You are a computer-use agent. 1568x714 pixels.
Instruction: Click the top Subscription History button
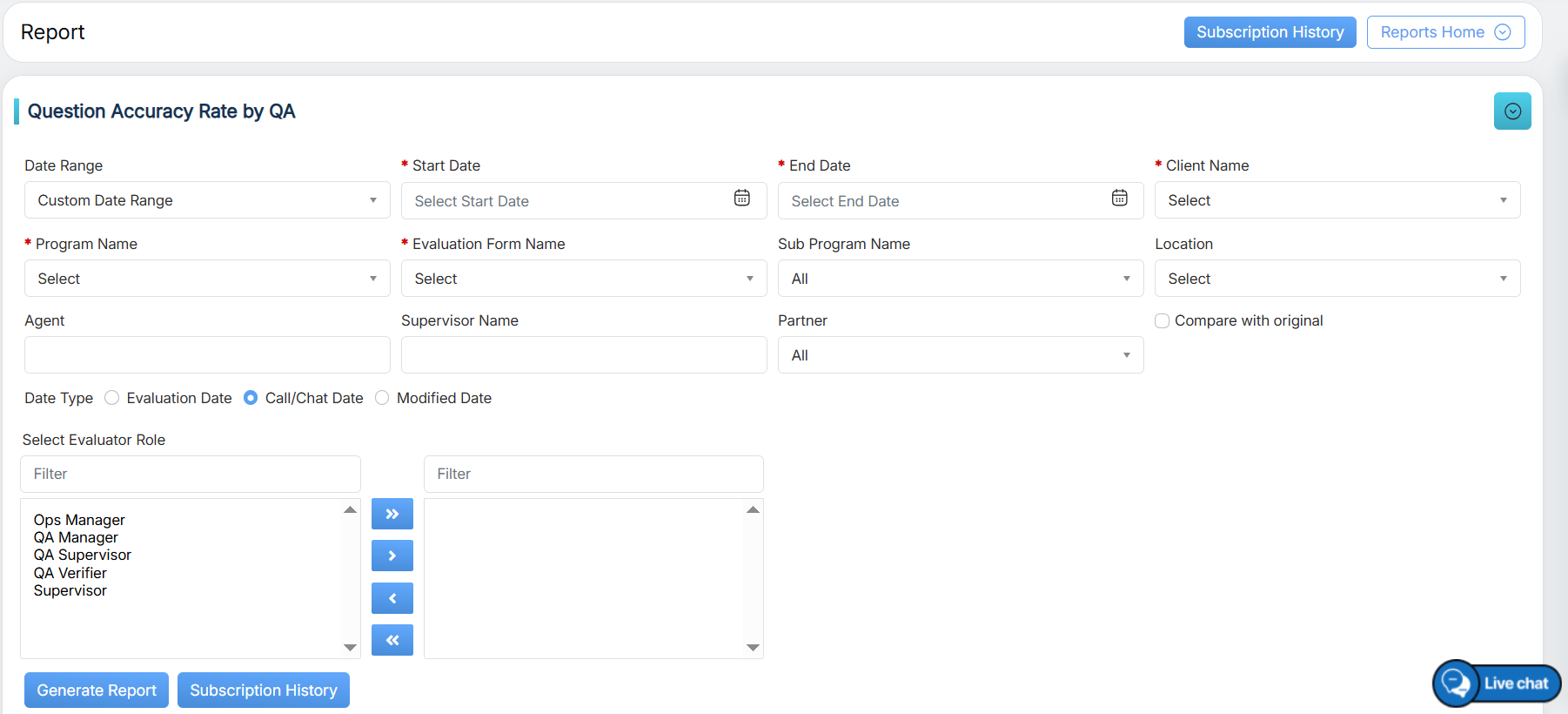tap(1270, 32)
